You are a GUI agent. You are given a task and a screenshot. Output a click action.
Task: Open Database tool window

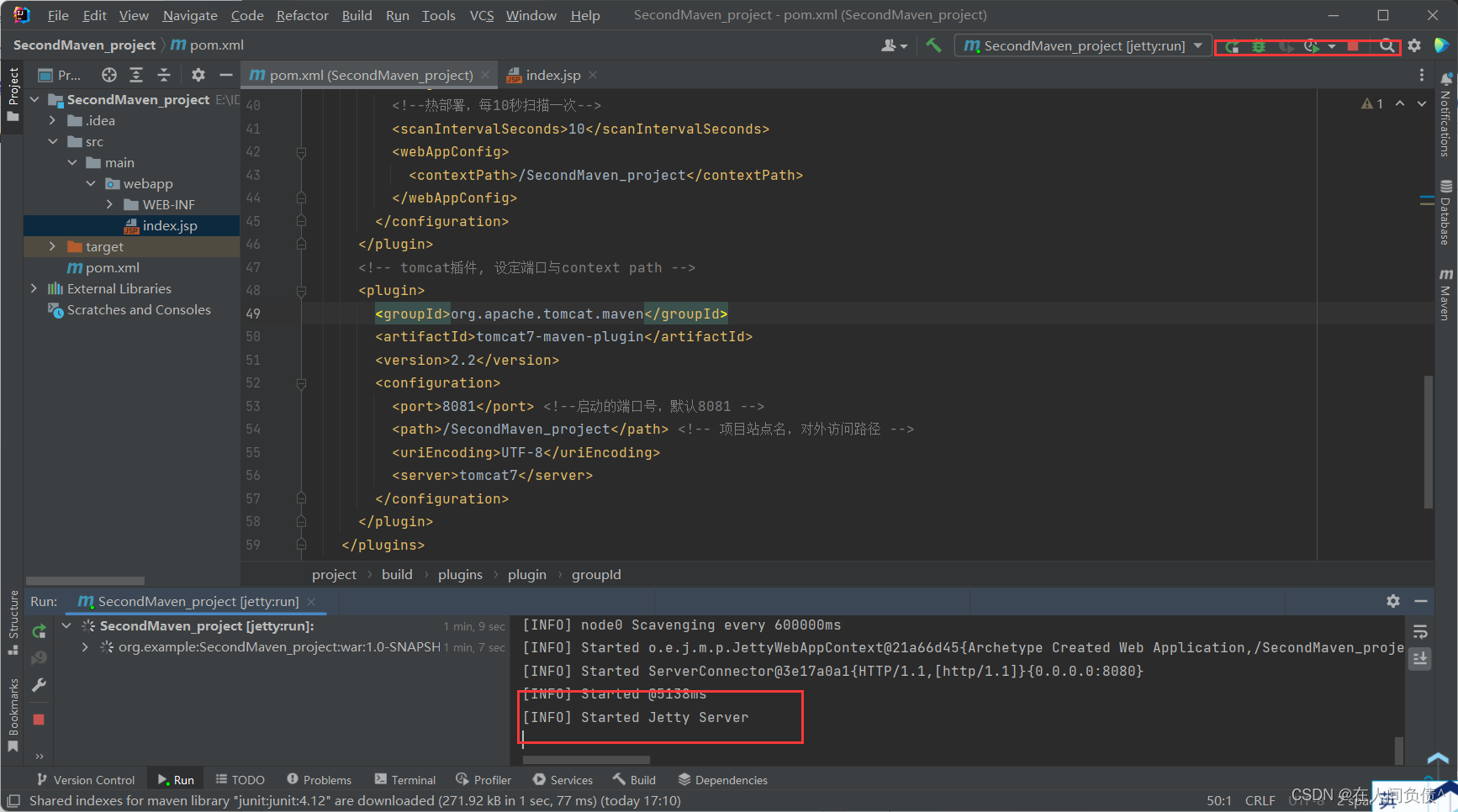click(1446, 212)
